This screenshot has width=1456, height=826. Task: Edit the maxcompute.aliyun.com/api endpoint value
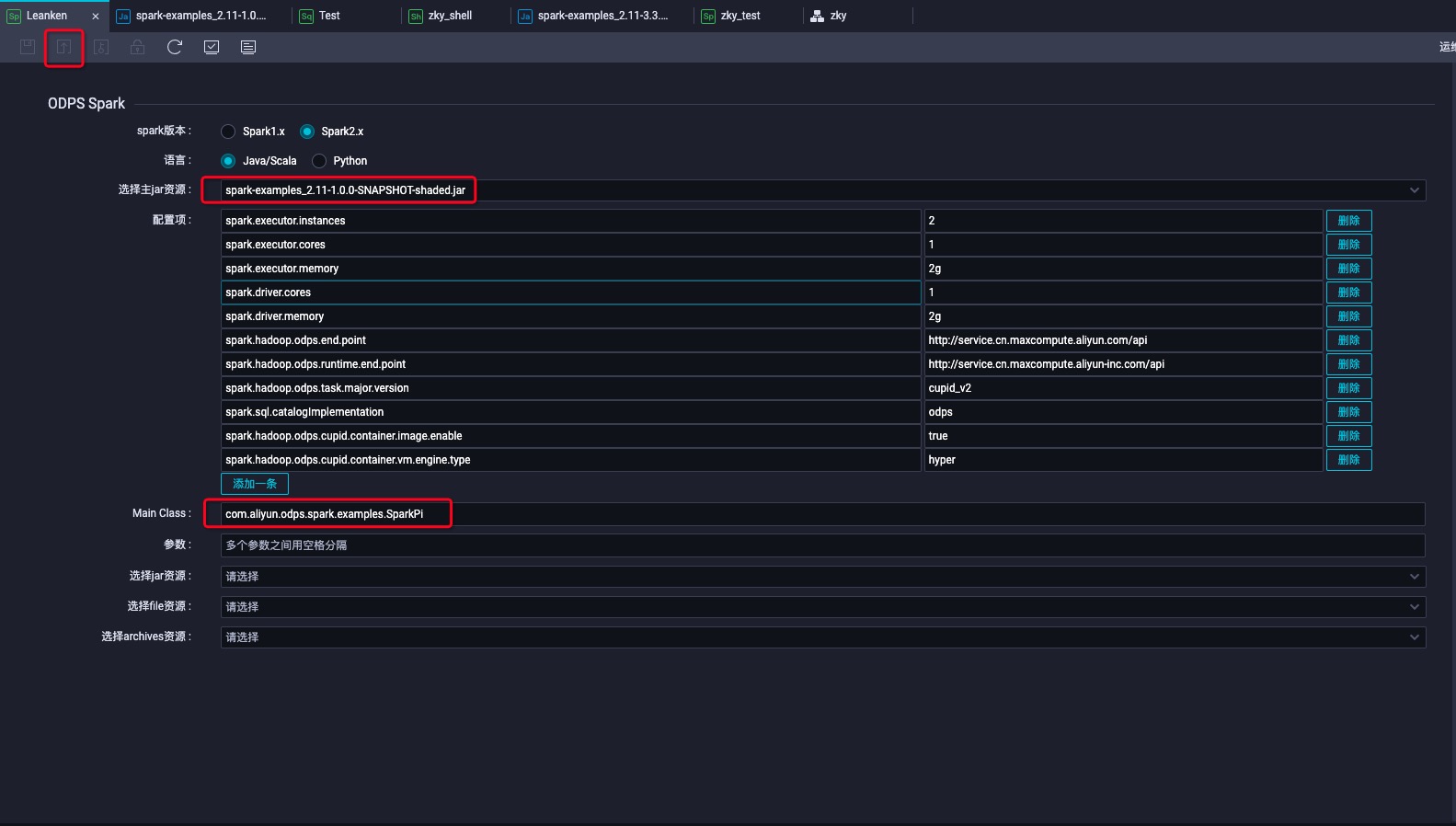tap(1123, 340)
